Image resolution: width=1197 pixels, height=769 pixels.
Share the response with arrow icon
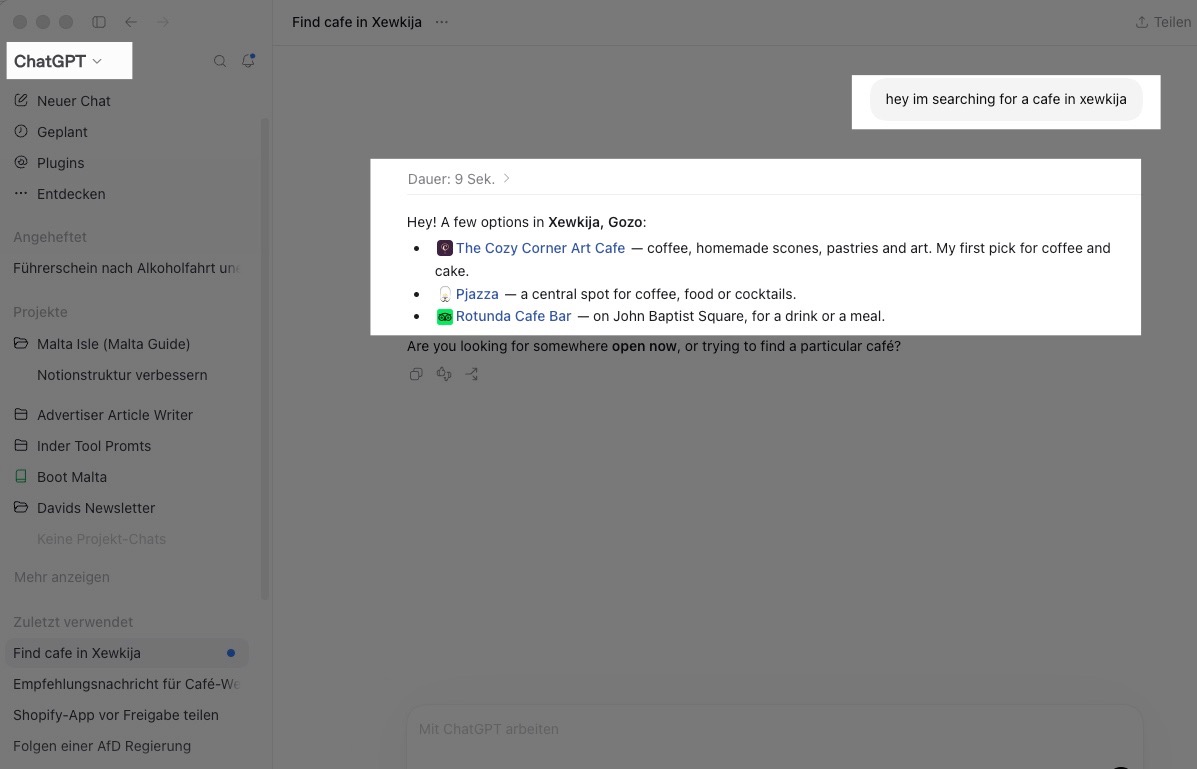click(x=472, y=373)
